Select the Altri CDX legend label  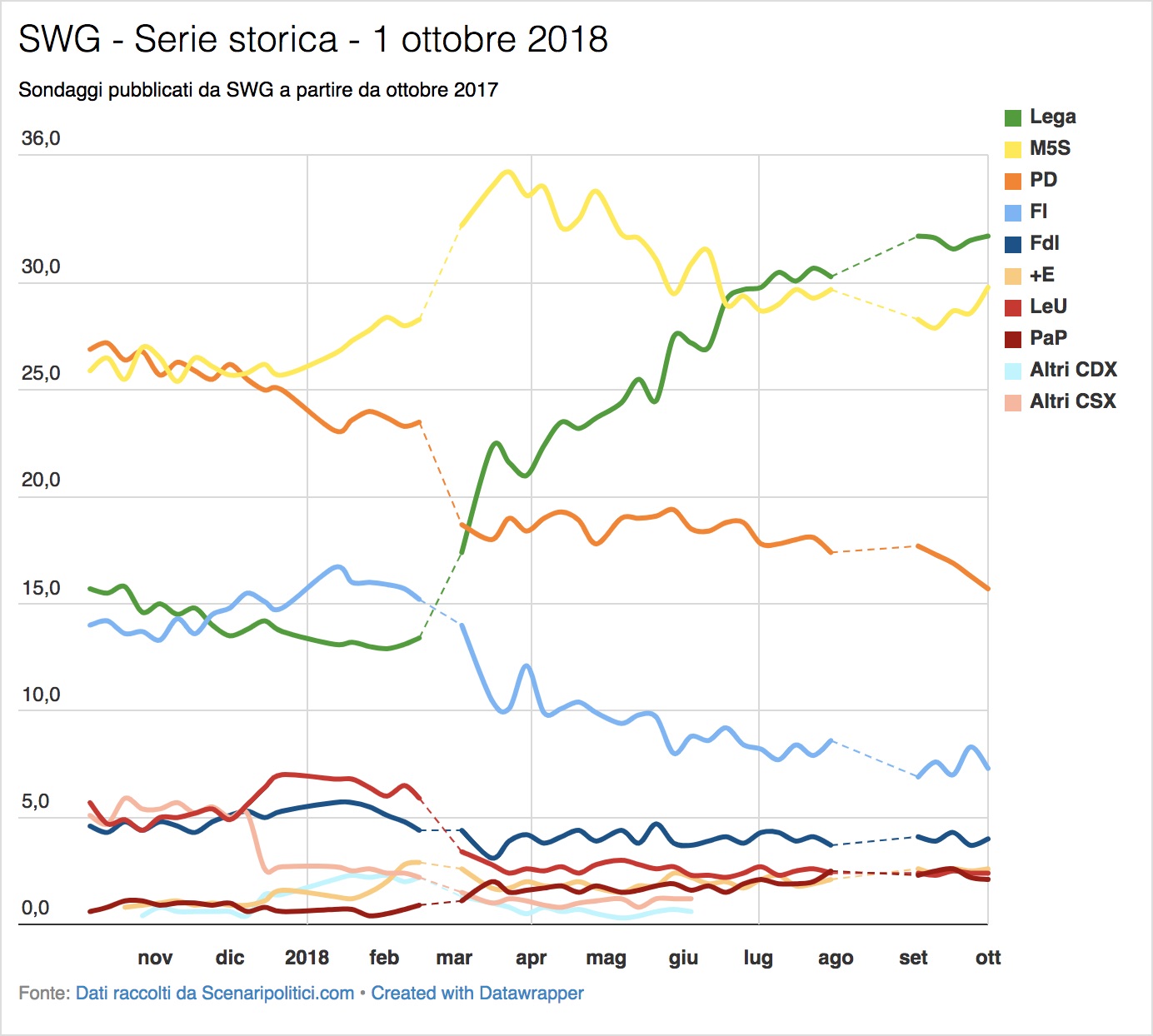coord(1073,370)
